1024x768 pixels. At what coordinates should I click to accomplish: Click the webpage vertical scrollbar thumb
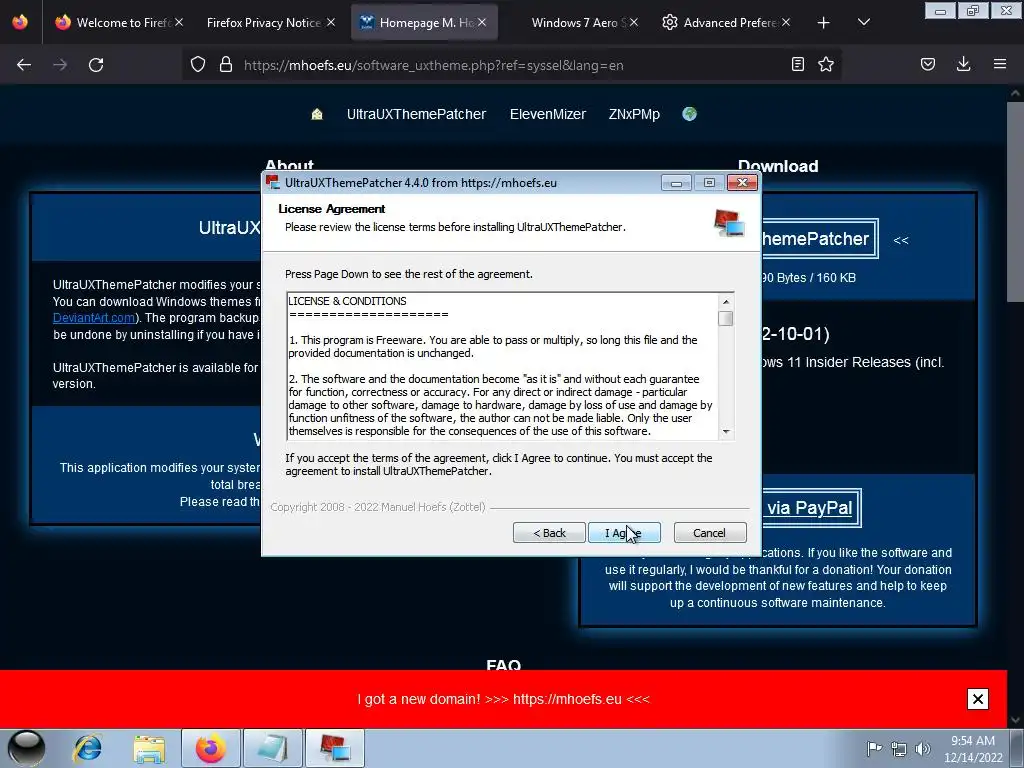[1016, 202]
